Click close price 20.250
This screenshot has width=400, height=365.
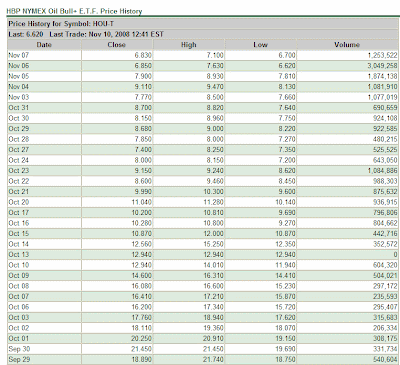click(141, 339)
